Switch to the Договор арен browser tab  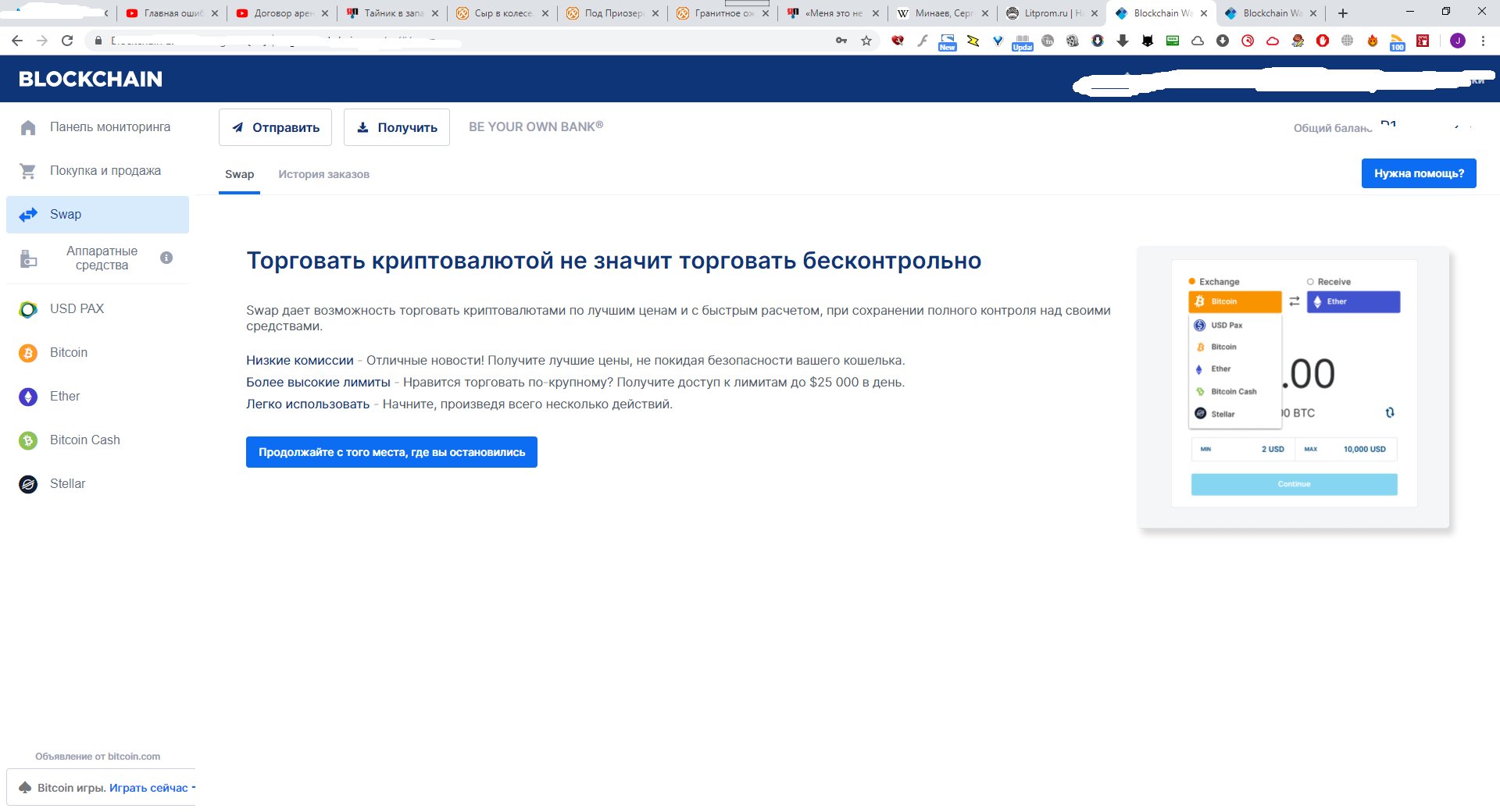click(x=282, y=13)
